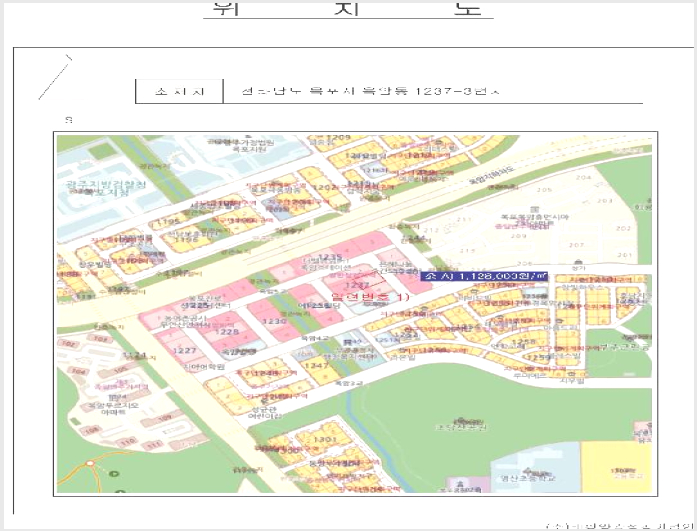
Task: Click apartment building tag 104
Action: (x=78, y=371)
